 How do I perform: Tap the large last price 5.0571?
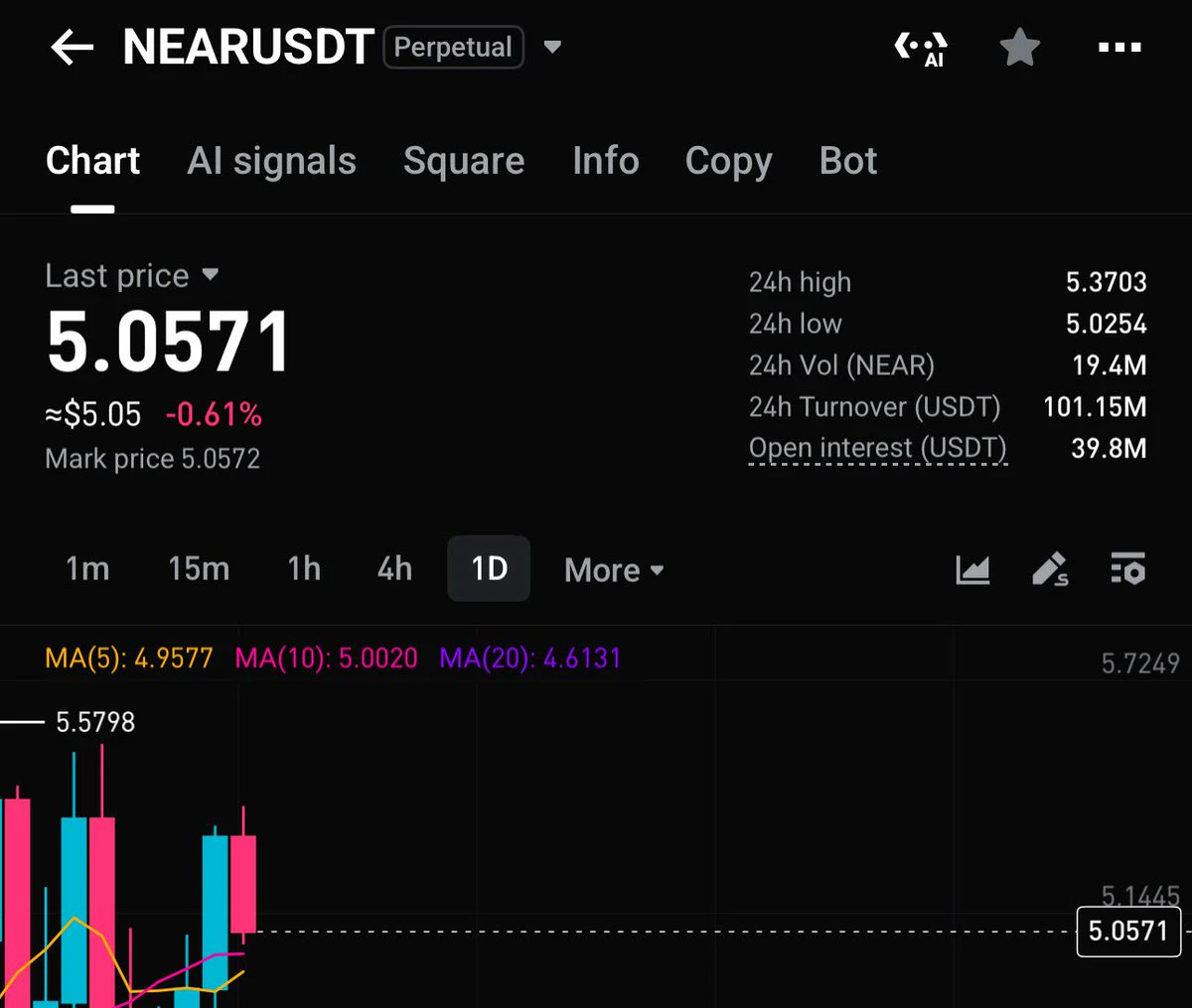pyautogui.click(x=169, y=343)
